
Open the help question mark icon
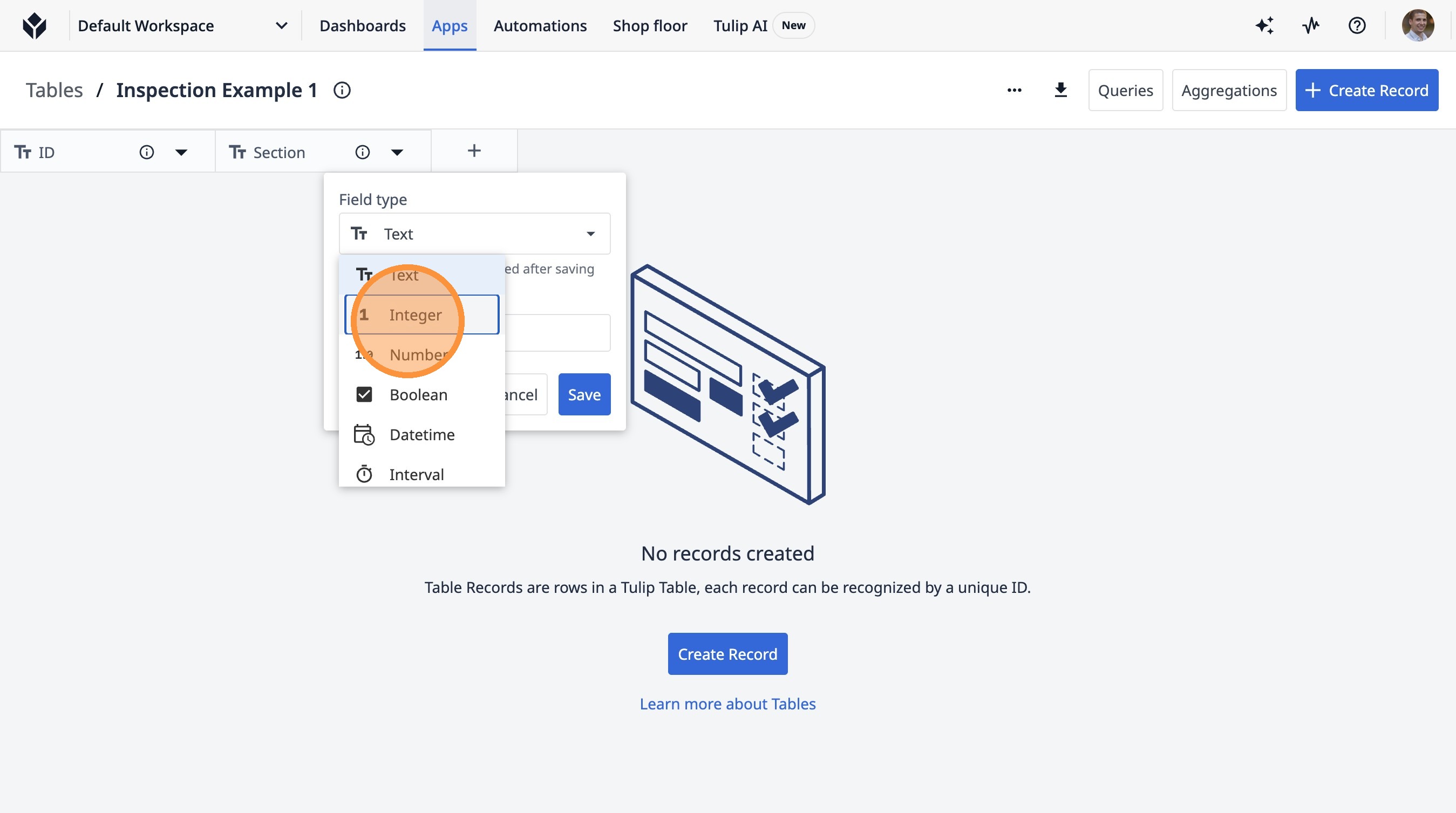tap(1357, 25)
